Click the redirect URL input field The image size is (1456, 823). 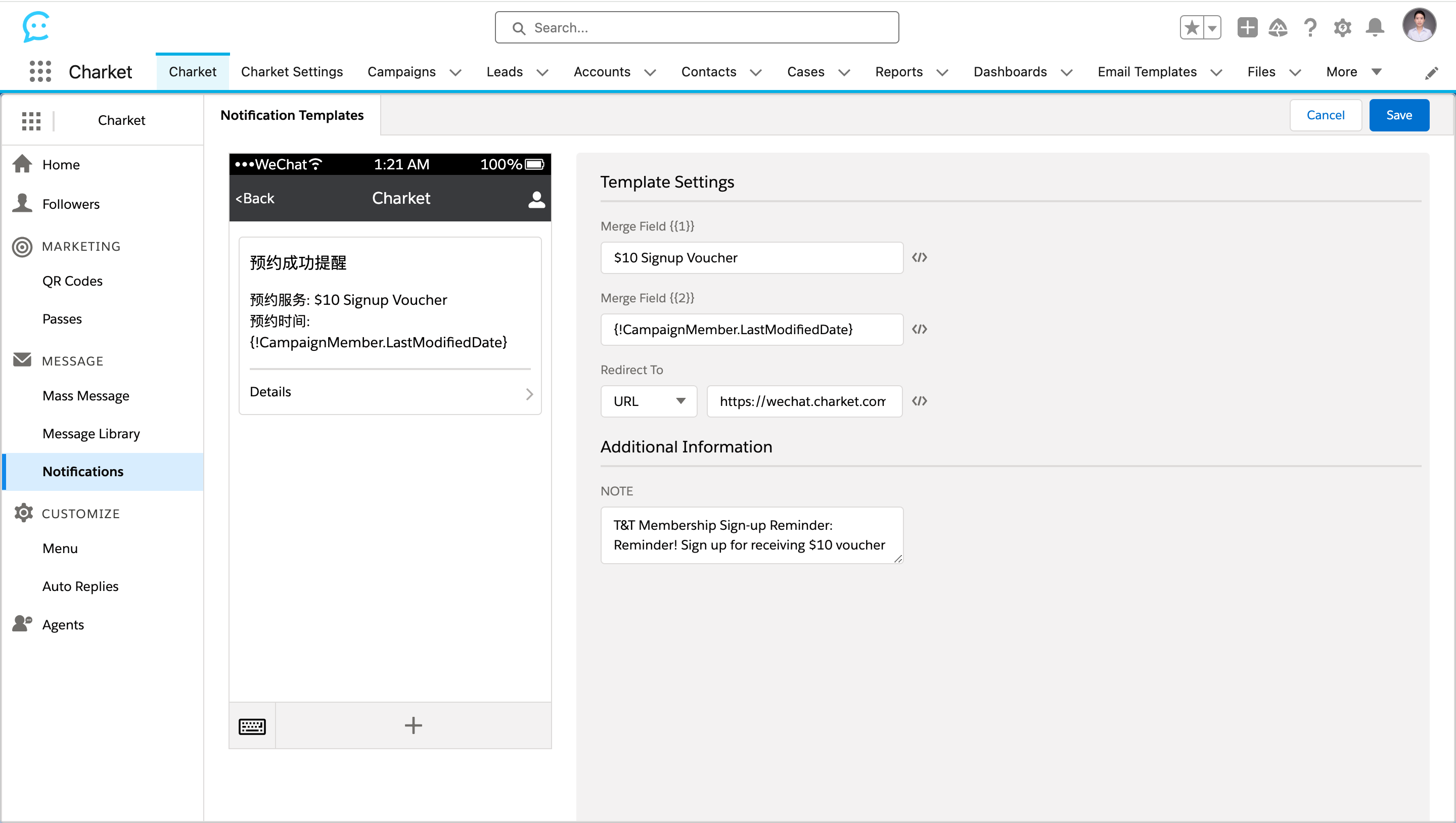(804, 401)
